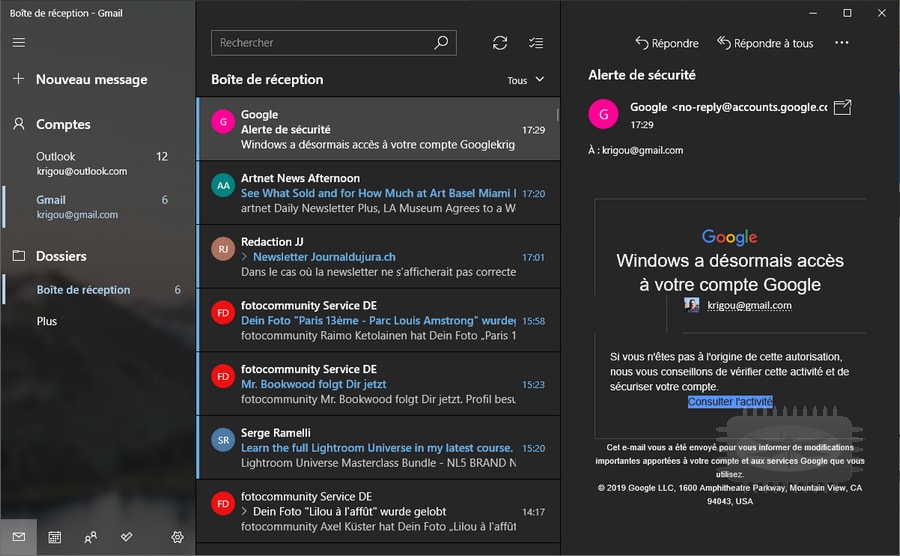Click krigou@gmail.com link in email body

749,305
